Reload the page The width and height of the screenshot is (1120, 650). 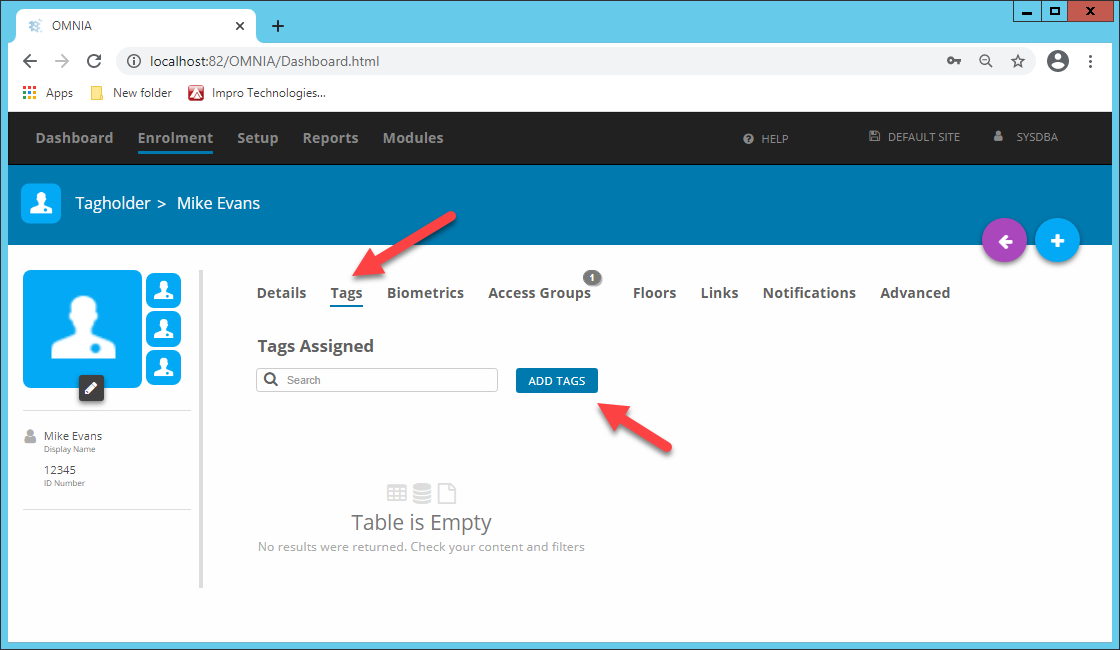pos(94,61)
